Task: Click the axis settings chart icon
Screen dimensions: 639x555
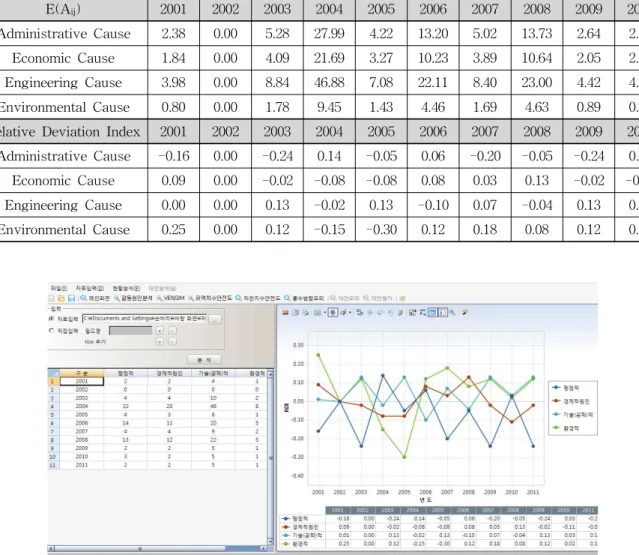Action: 423,313
